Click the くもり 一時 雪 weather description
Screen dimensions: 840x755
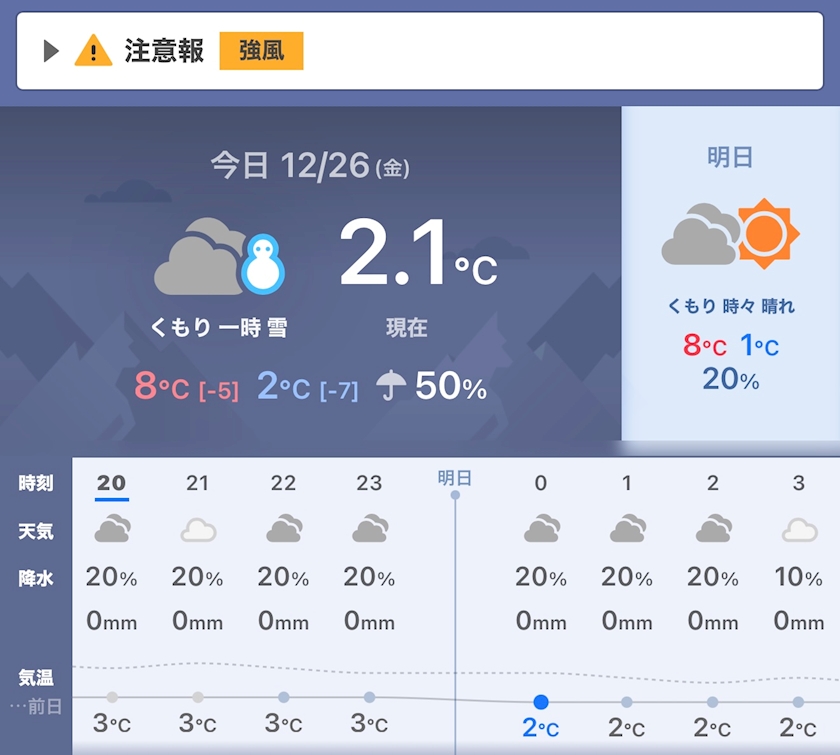(x=219, y=328)
